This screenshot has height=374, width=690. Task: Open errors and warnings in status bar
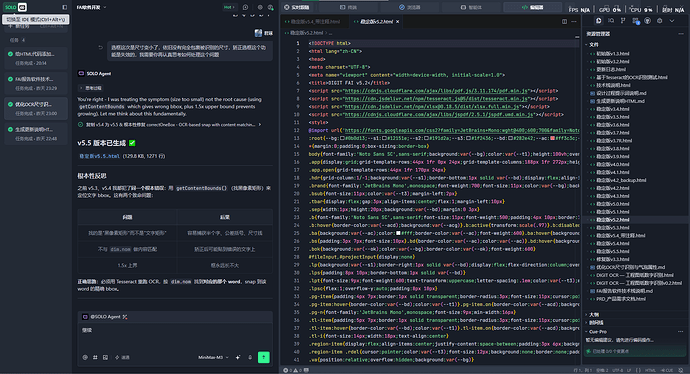point(292,370)
